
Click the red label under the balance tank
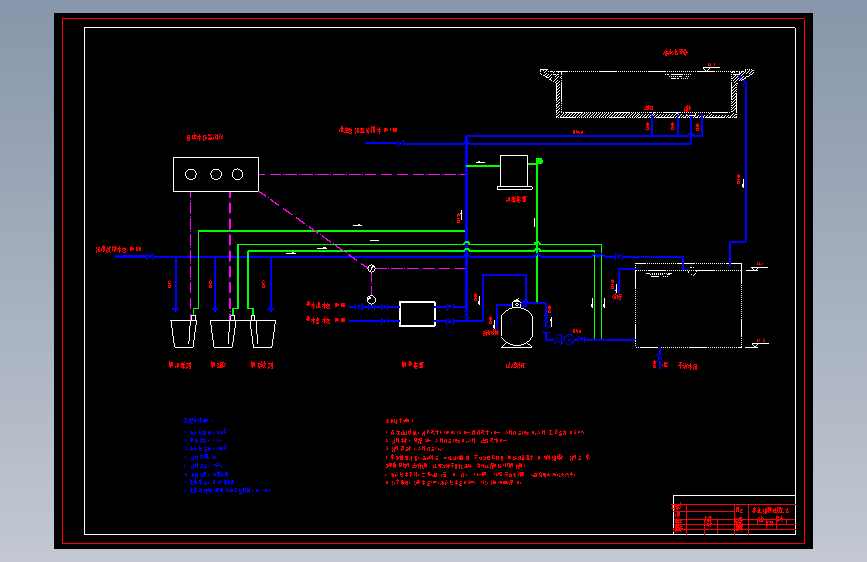(687, 366)
